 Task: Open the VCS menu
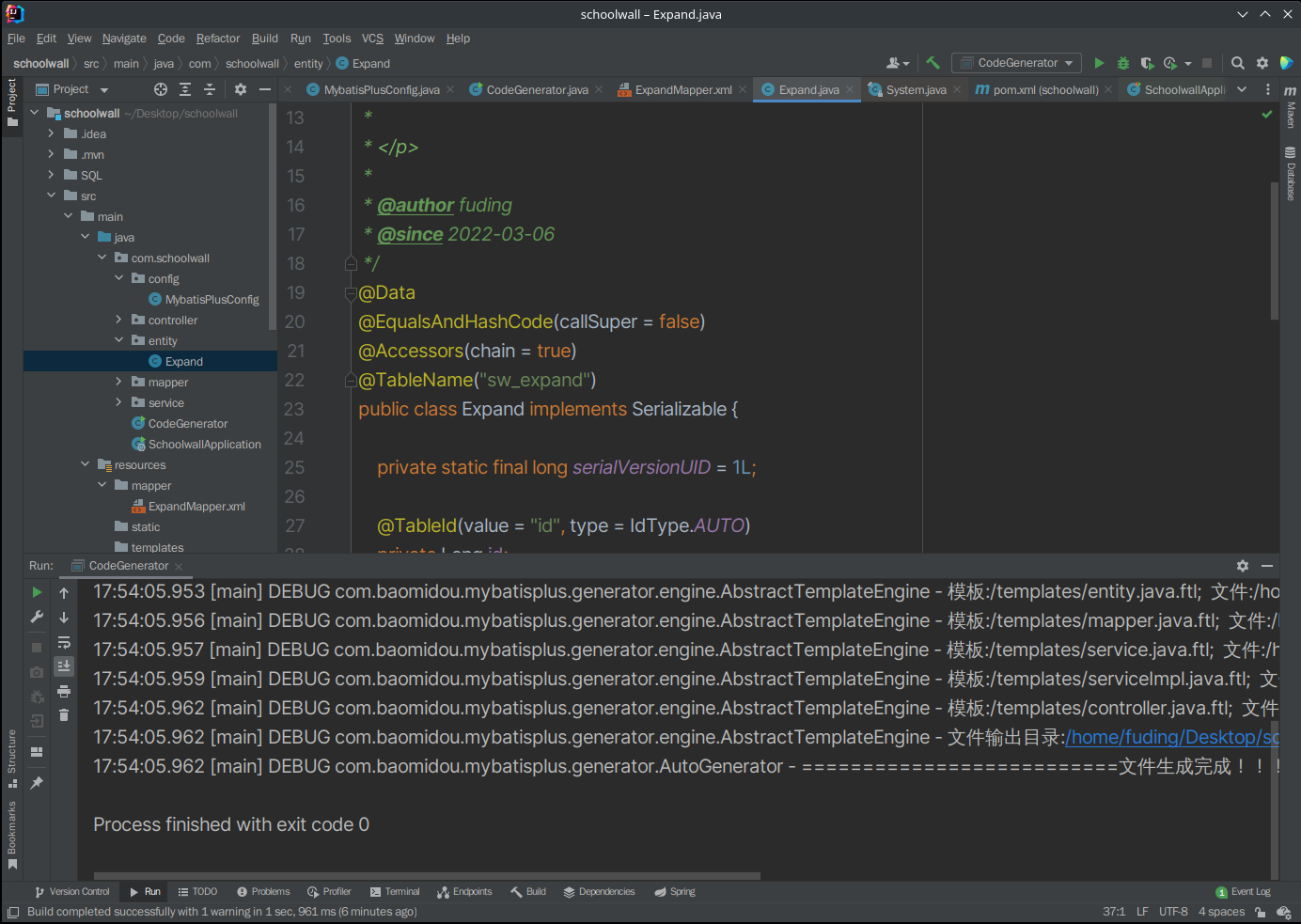pyautogui.click(x=372, y=39)
